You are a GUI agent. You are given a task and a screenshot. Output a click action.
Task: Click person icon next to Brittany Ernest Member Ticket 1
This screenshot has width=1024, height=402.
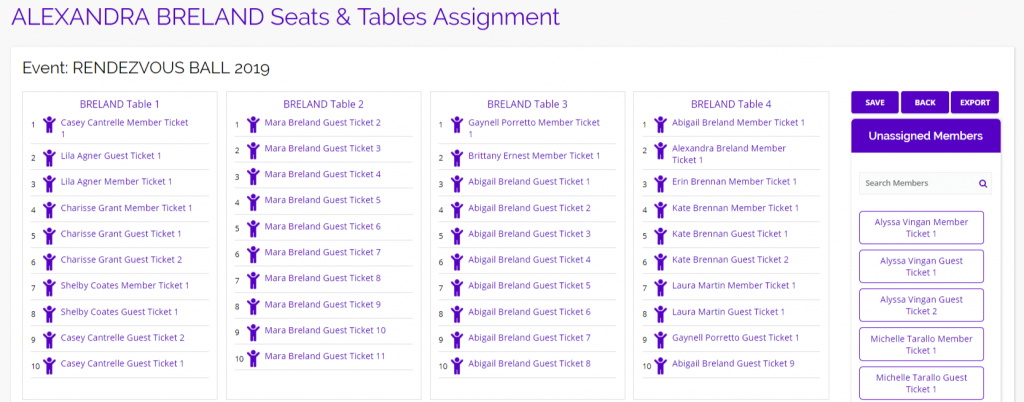(457, 157)
